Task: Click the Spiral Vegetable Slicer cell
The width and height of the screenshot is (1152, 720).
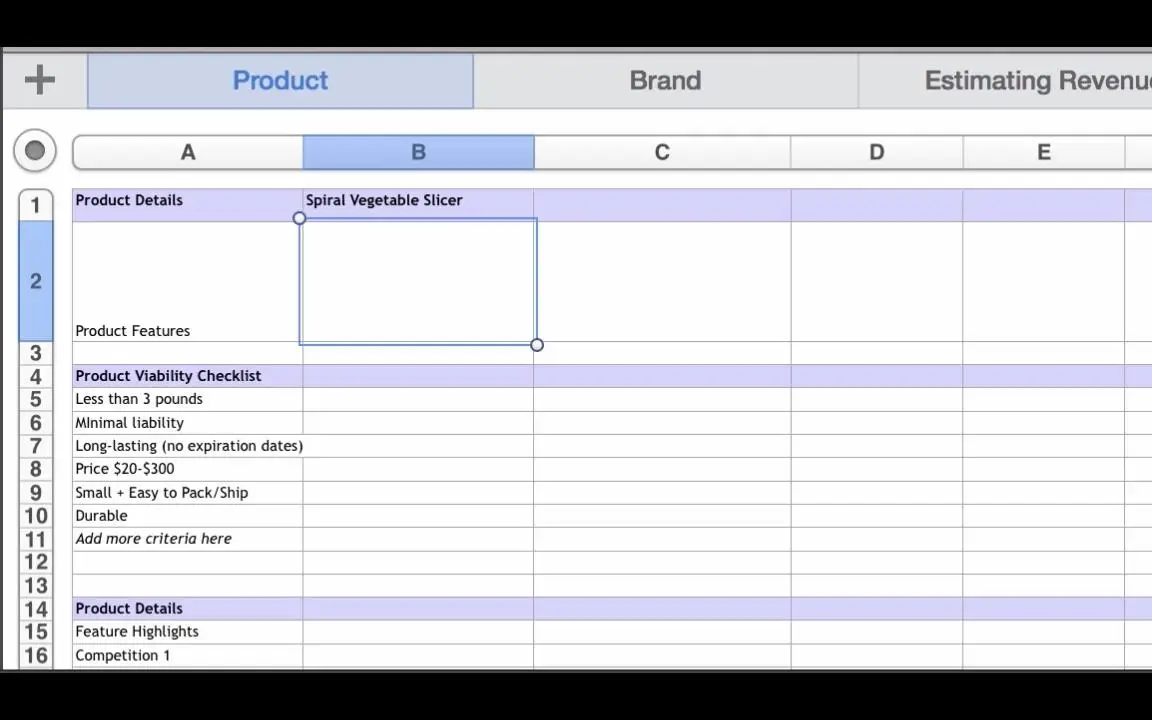Action: tap(418, 200)
